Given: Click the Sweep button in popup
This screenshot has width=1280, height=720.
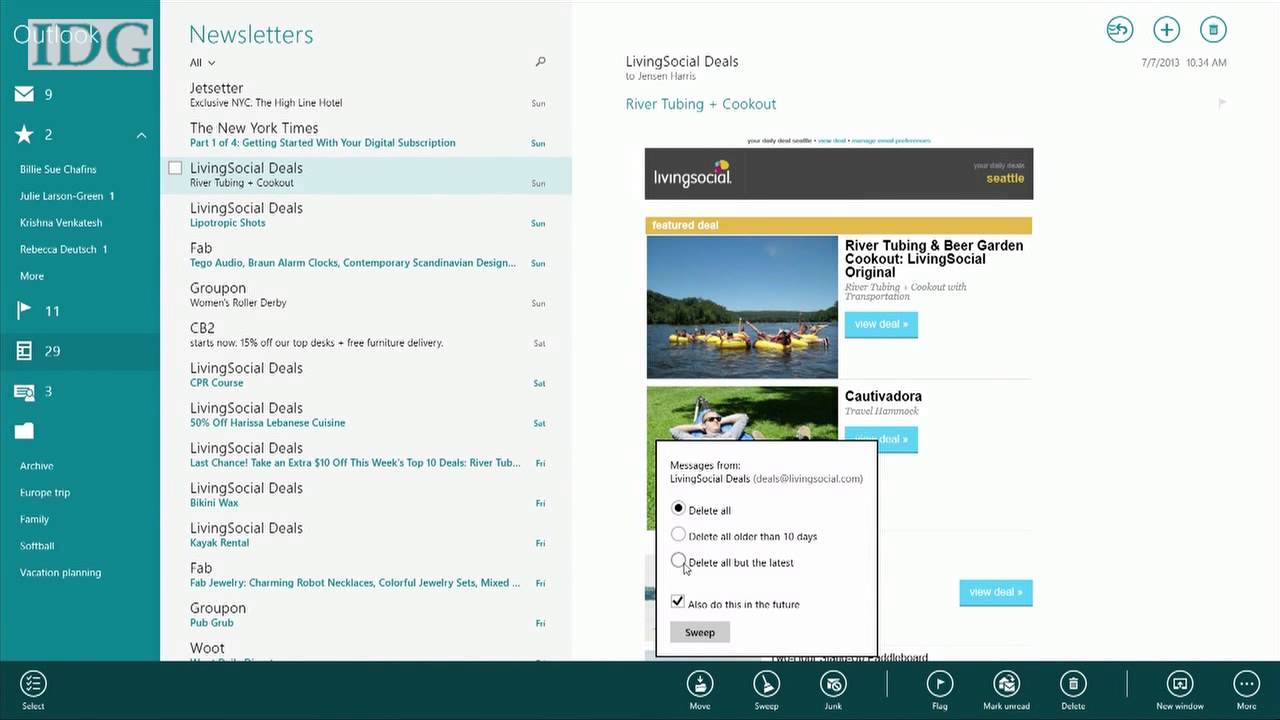Looking at the screenshot, I should click(700, 632).
